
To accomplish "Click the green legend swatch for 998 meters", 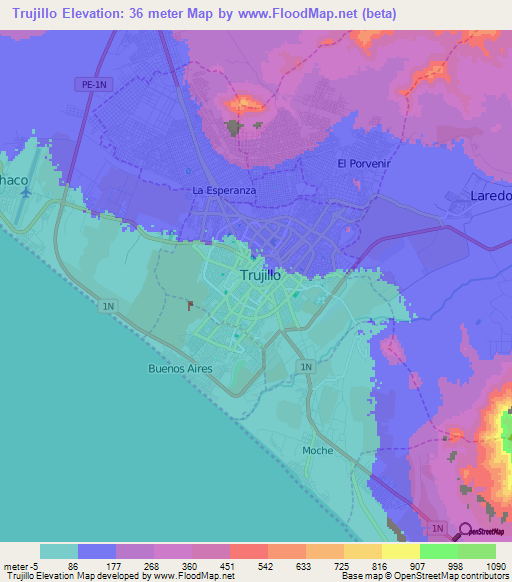I will (477, 552).
